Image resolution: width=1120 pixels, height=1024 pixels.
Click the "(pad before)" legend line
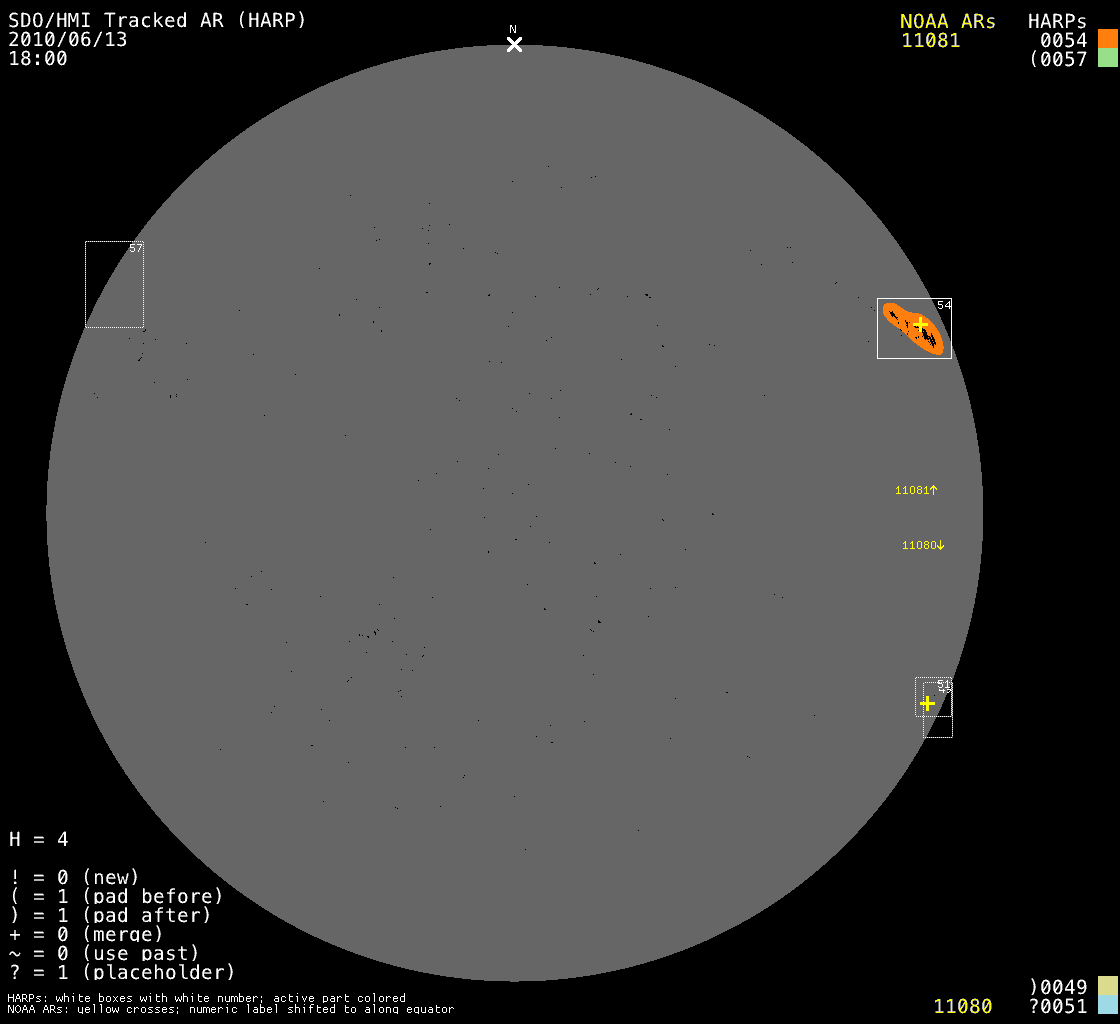[116, 896]
